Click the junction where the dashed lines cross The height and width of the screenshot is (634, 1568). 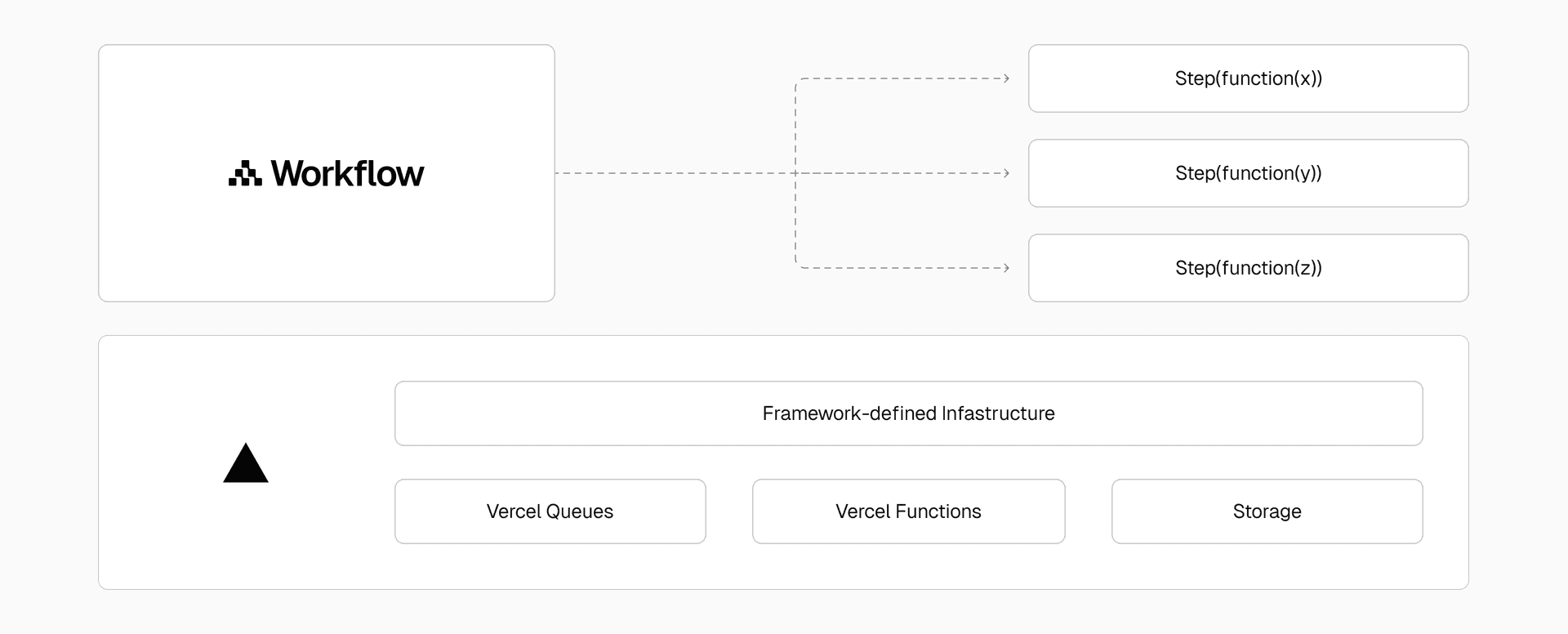795,173
